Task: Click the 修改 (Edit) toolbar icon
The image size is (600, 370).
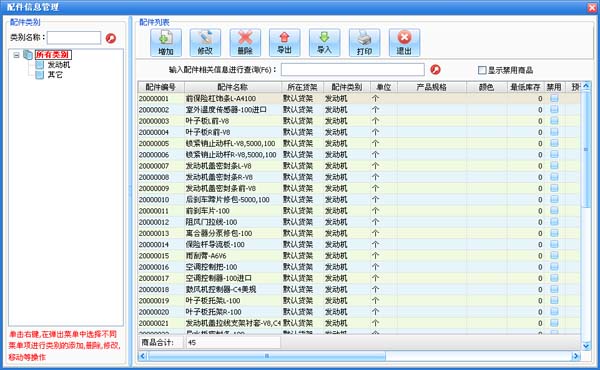Action: [x=205, y=42]
